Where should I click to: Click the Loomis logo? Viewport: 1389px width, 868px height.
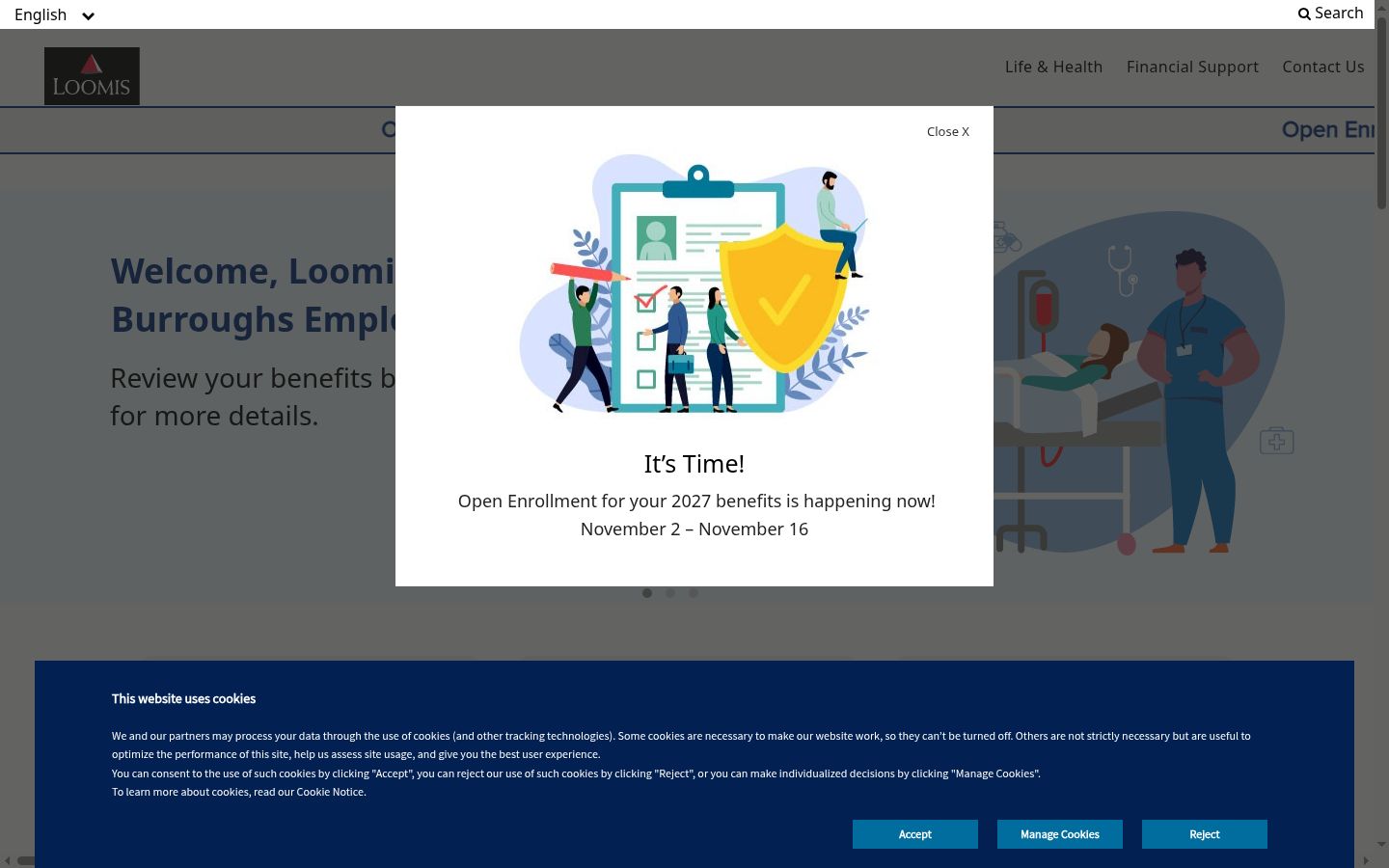(x=92, y=76)
